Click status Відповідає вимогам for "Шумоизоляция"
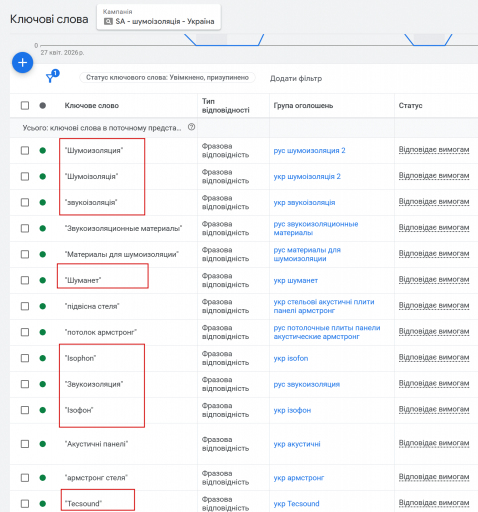Screen dimensions: 478x512 click(434, 150)
